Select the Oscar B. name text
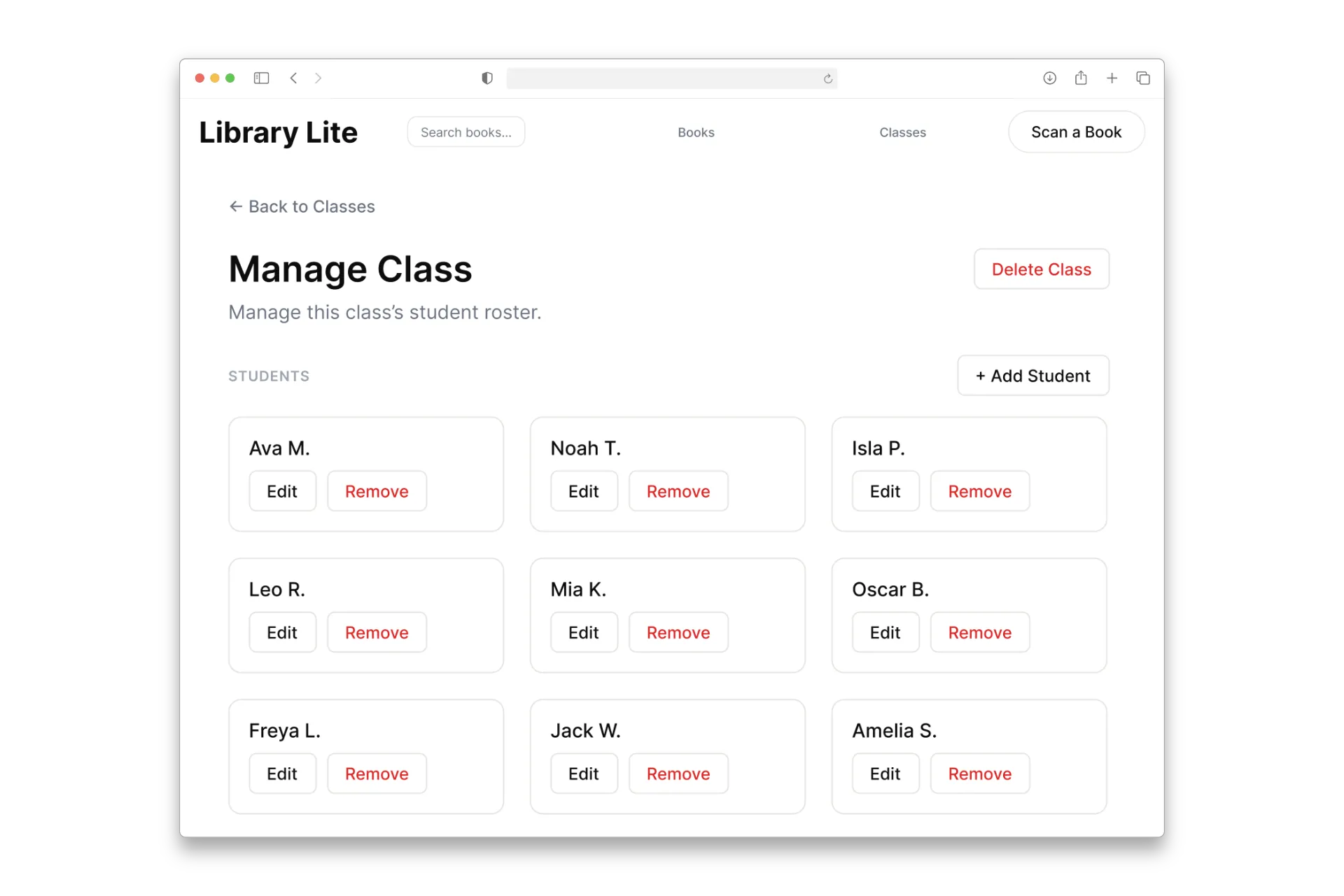This screenshot has height=896, width=1344. tap(890, 589)
